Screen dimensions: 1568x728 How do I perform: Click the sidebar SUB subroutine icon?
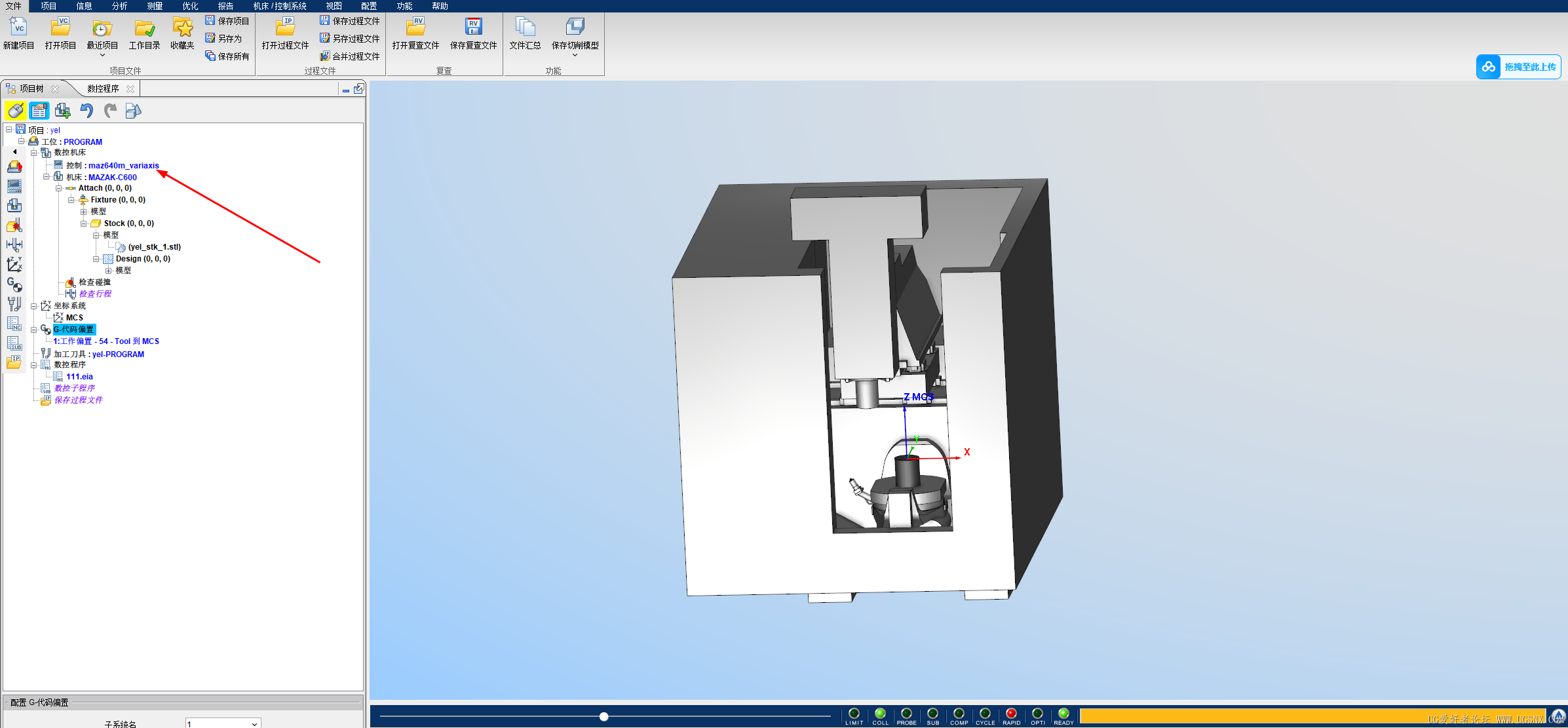[x=14, y=343]
